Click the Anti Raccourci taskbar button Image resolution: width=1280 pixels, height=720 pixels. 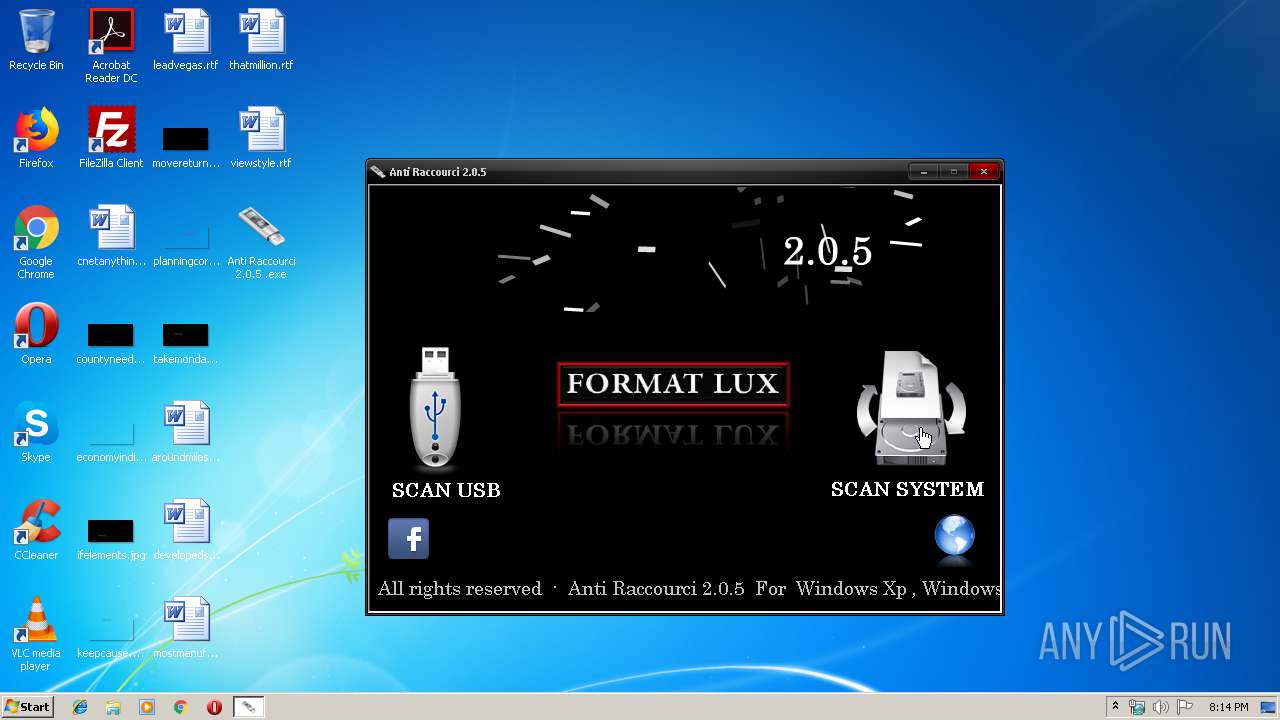click(x=248, y=707)
